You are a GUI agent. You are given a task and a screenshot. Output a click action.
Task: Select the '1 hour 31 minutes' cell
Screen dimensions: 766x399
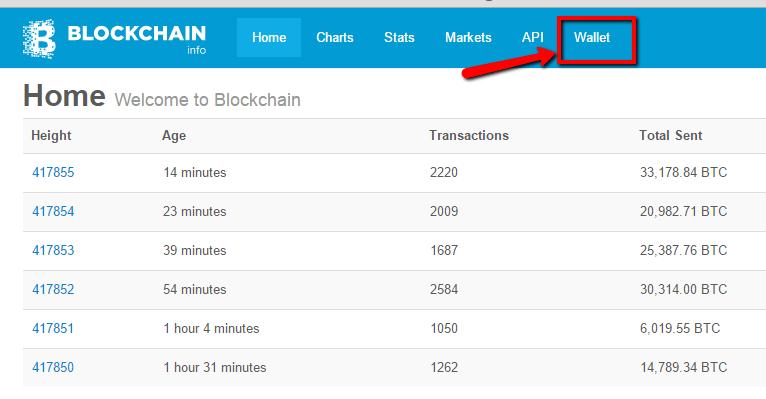tap(215, 367)
